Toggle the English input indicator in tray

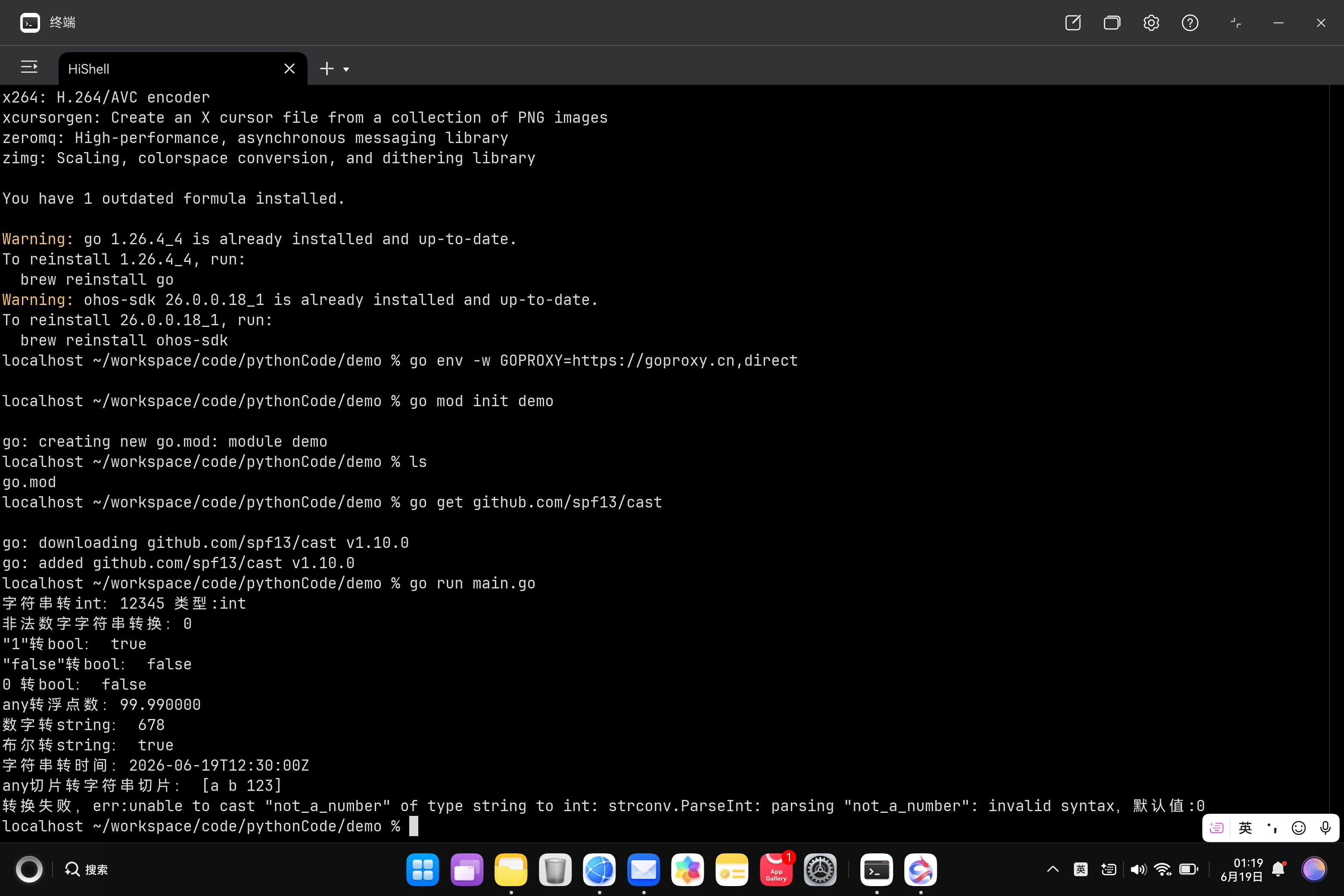point(1080,869)
